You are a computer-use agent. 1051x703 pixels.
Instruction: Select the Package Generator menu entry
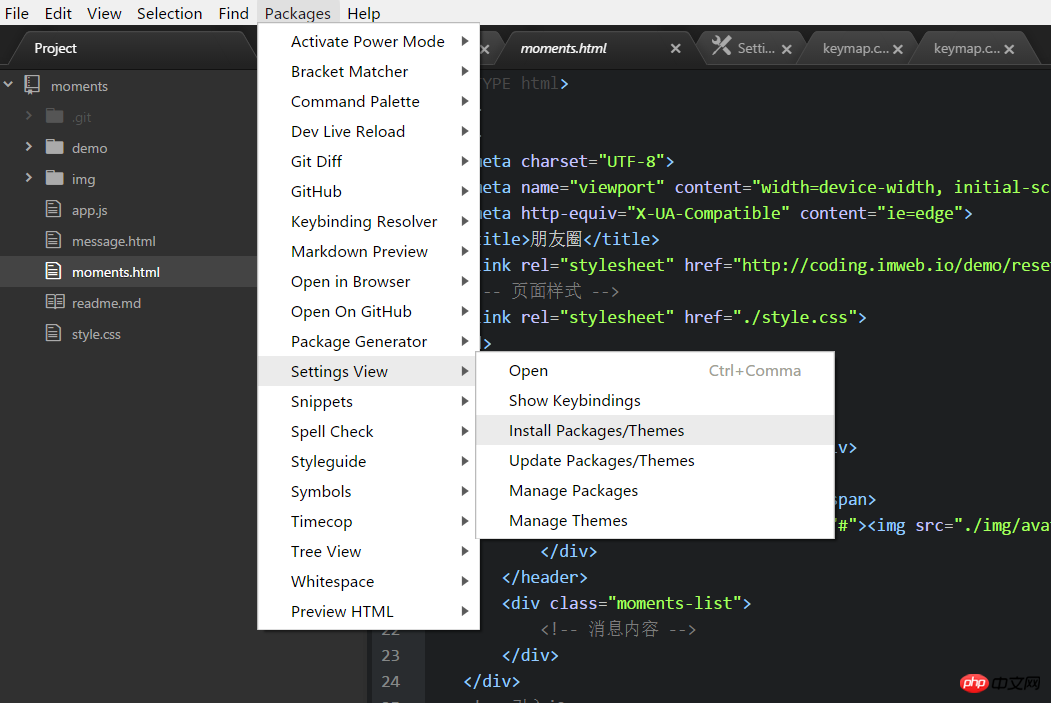(368, 342)
